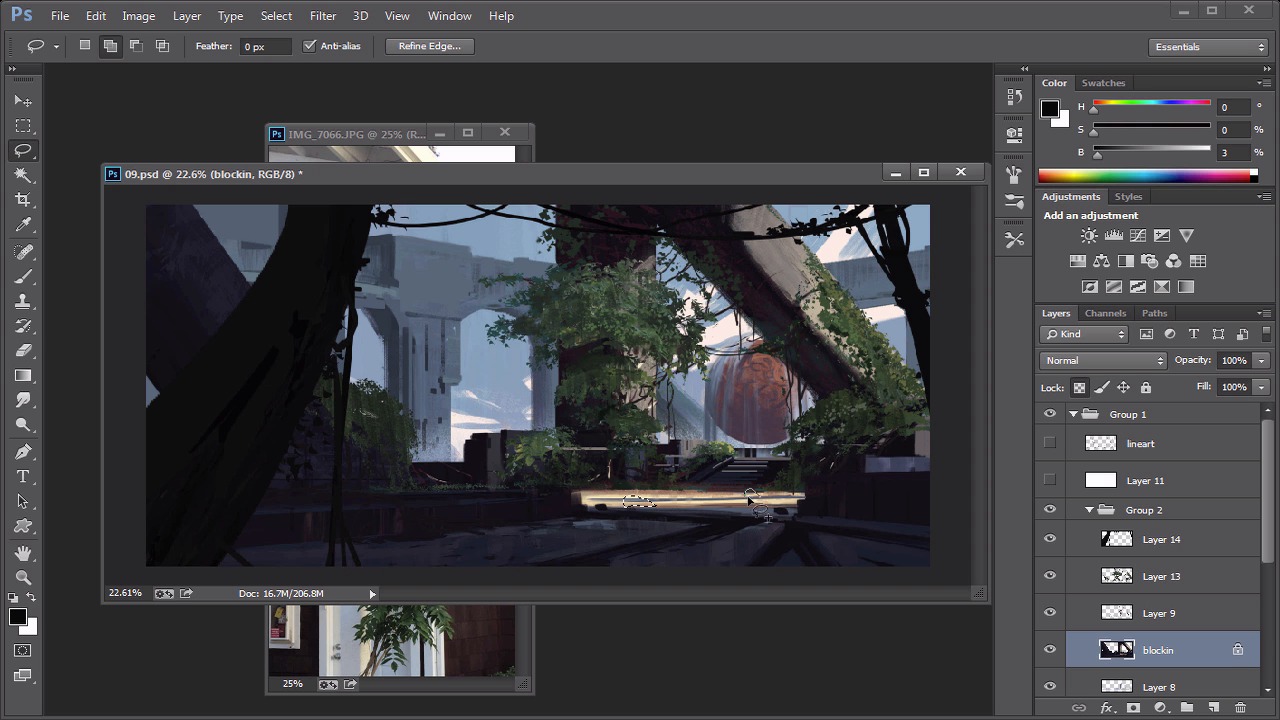
Task: Select the Hand tool
Action: click(23, 553)
